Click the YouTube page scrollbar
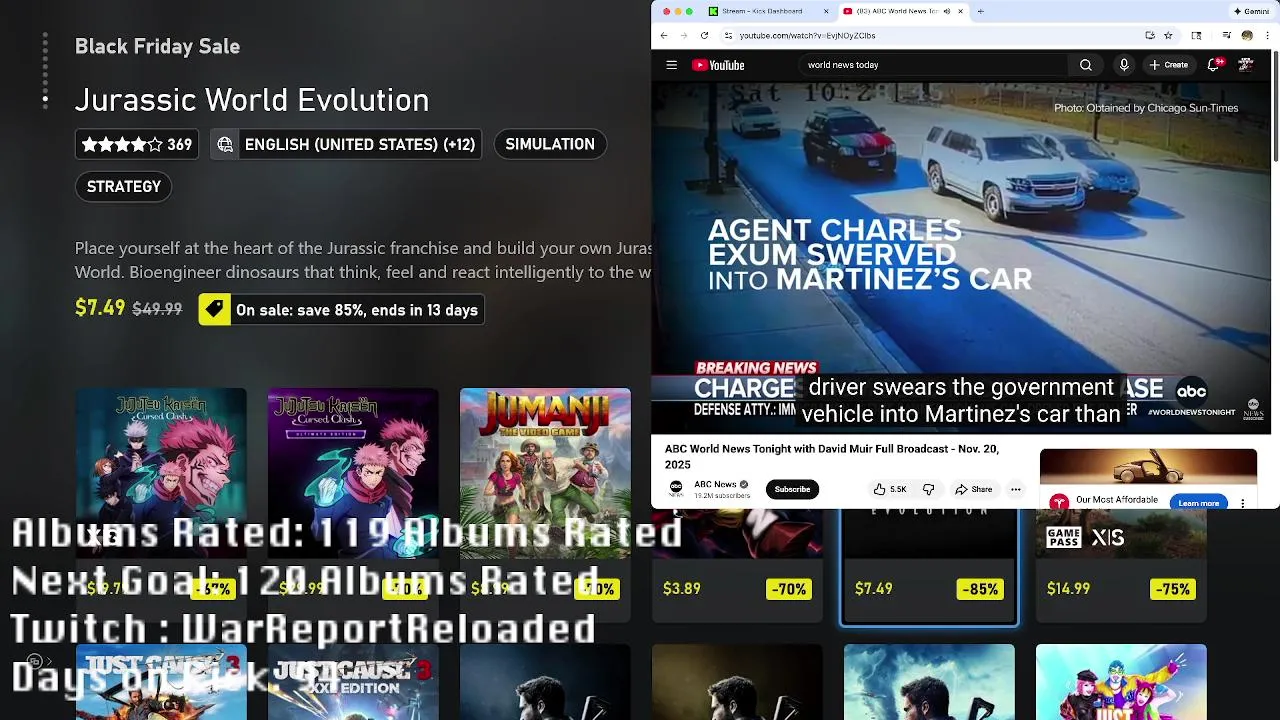This screenshot has height=720, width=1280. pyautogui.click(x=1276, y=105)
